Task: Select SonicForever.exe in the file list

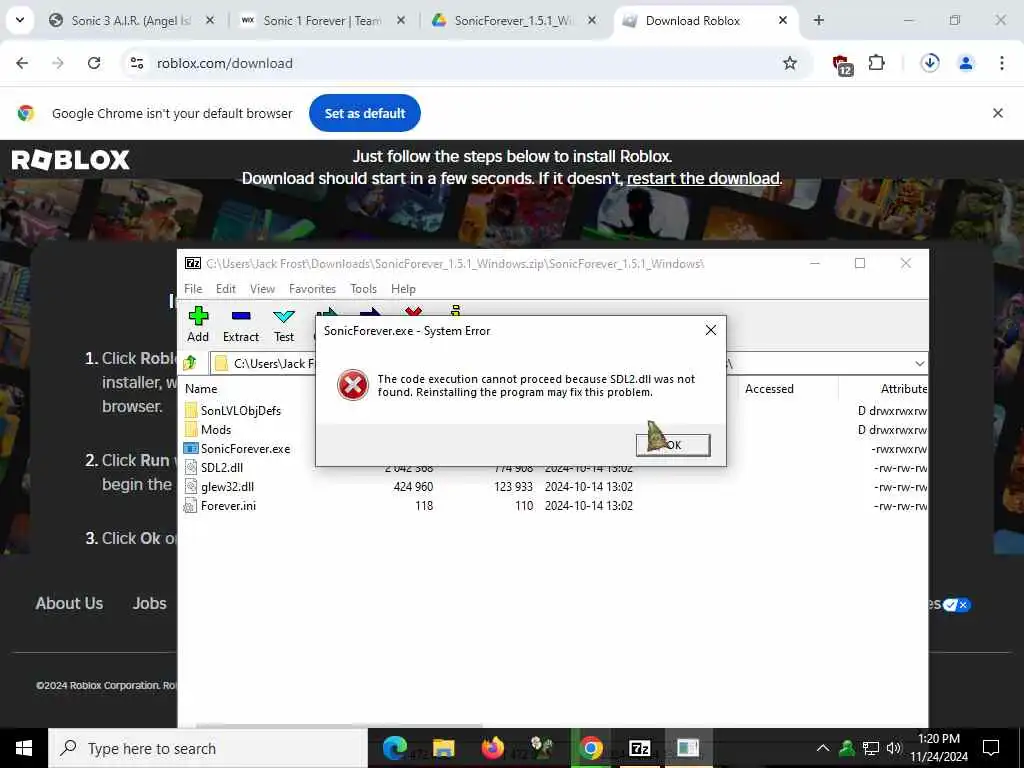Action: (237, 449)
